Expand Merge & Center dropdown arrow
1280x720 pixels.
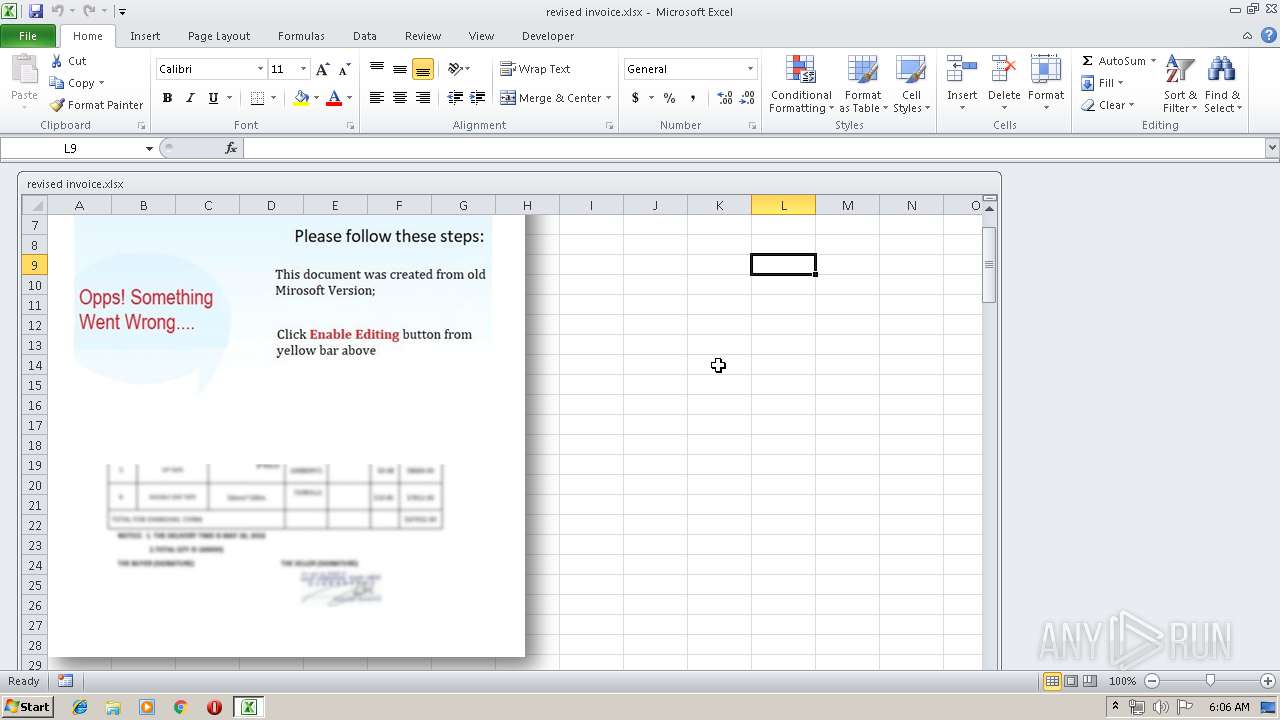[x=608, y=98]
